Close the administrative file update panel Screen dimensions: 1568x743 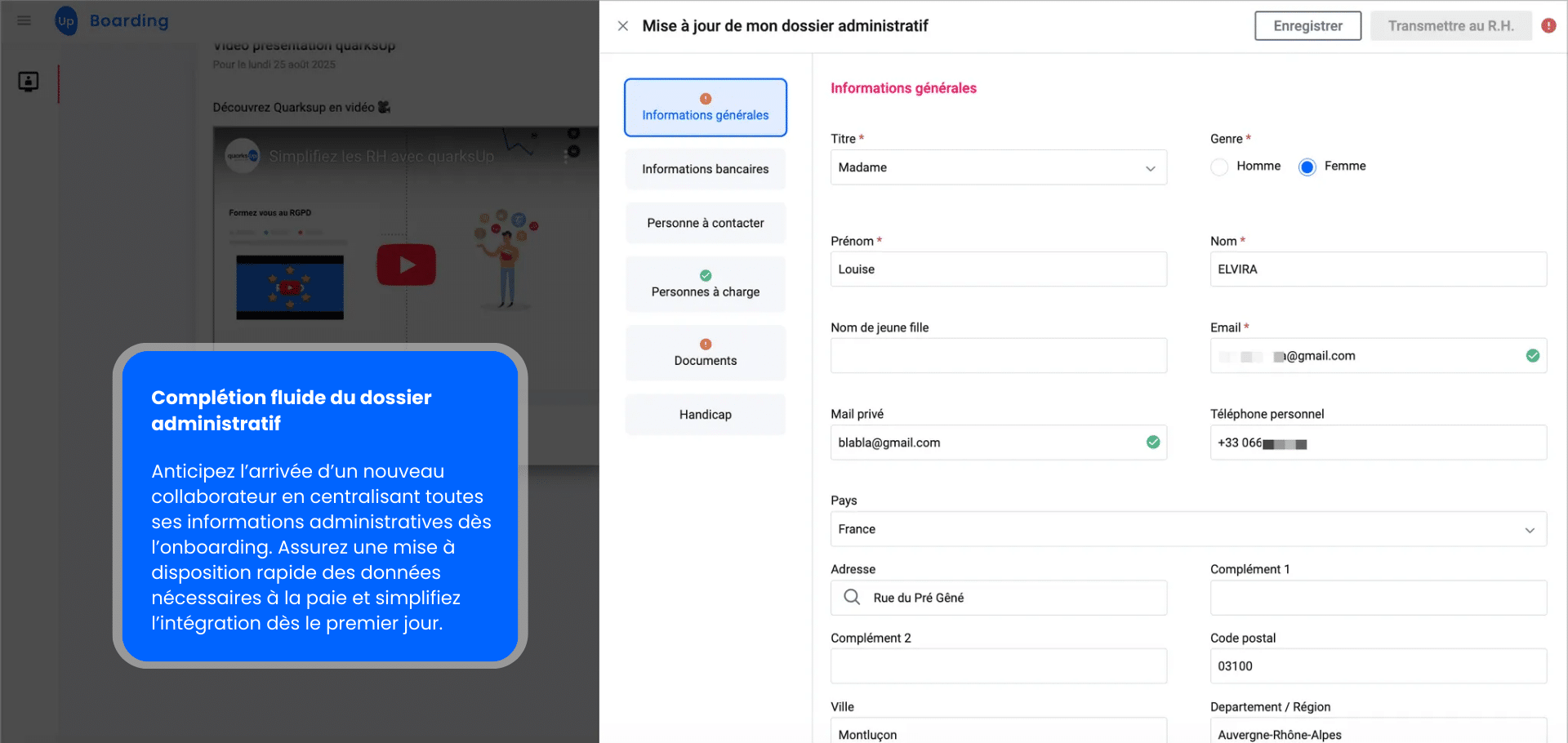pyautogui.click(x=623, y=26)
